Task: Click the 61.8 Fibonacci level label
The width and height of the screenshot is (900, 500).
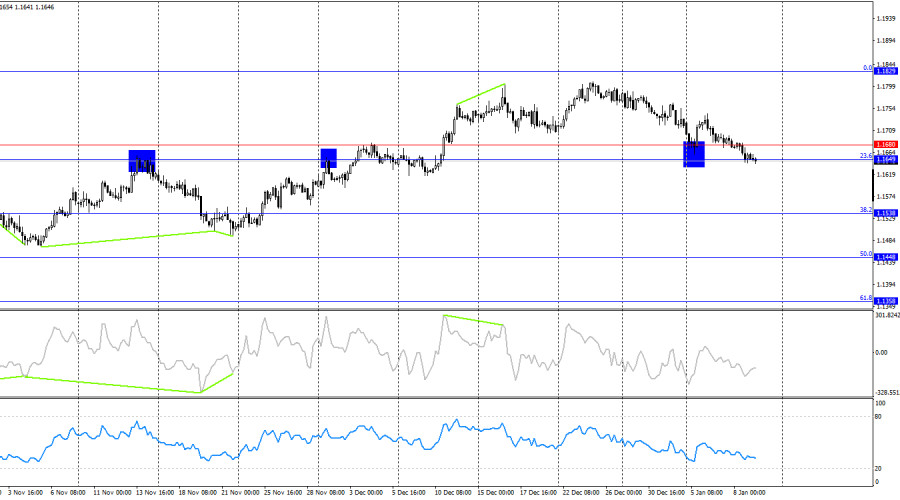Action: [866, 298]
